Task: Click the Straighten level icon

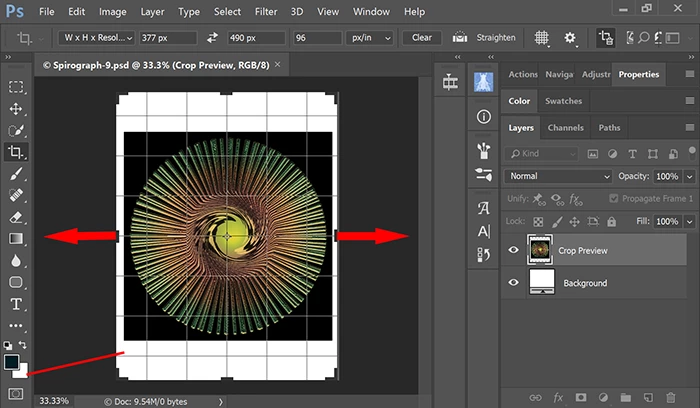Action: click(459, 37)
